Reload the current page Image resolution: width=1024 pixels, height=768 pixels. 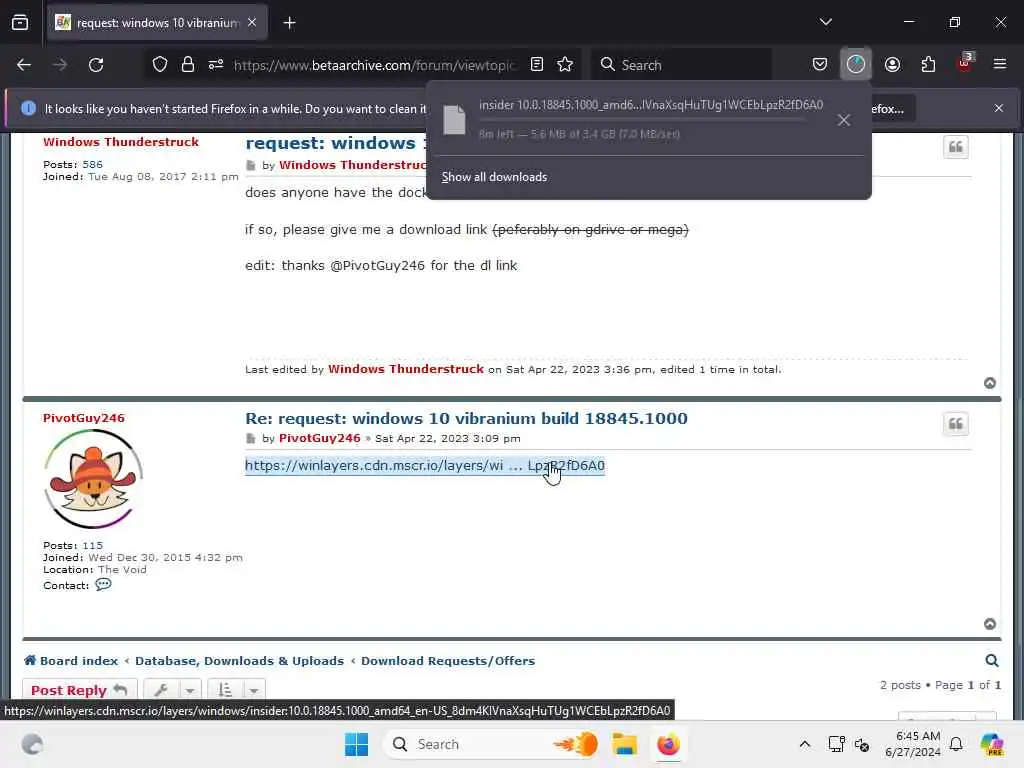[x=96, y=65]
